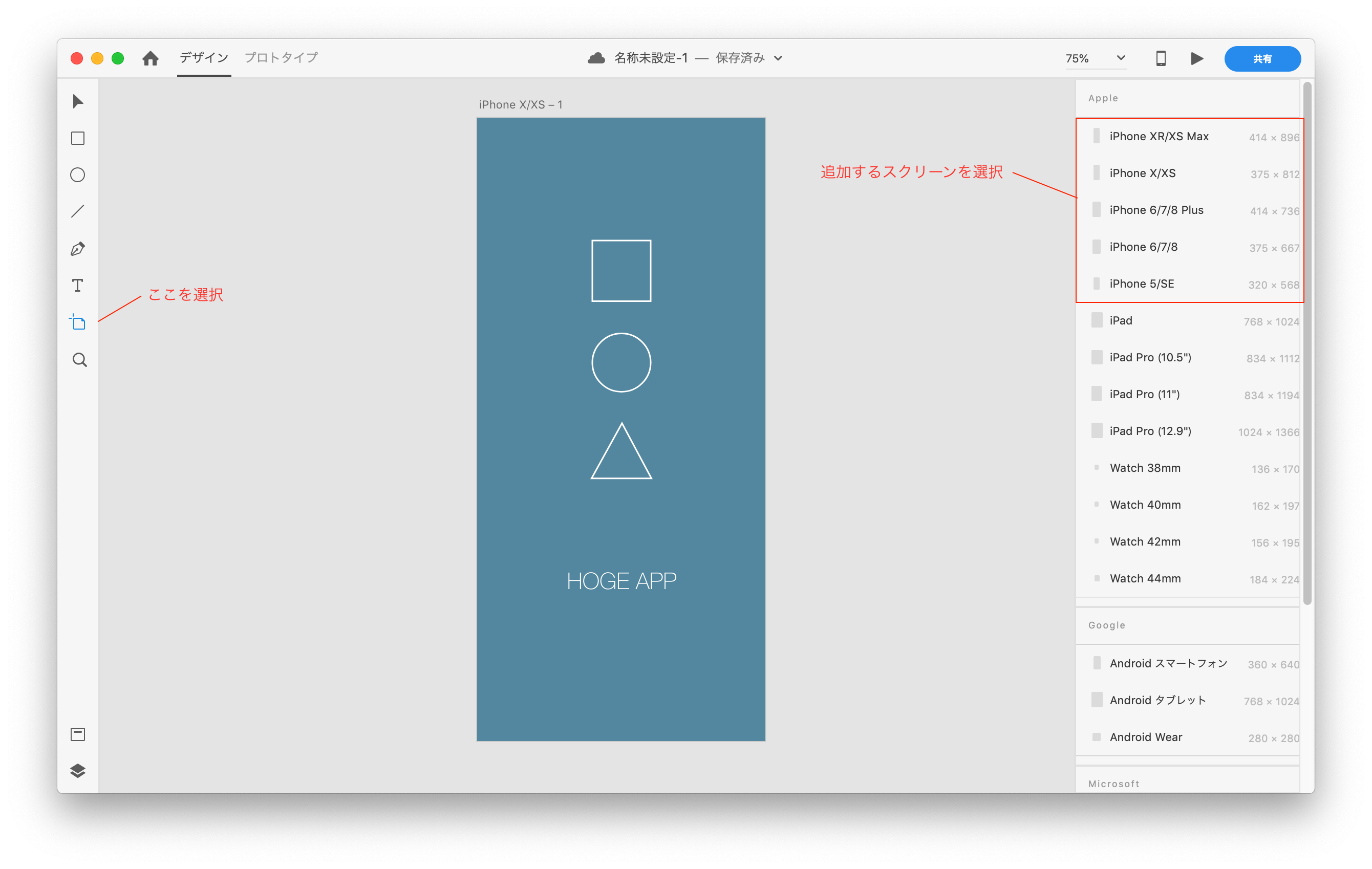This screenshot has height=869, width=1372.
Task: Click the blue 共有 share button
Action: (x=1262, y=59)
